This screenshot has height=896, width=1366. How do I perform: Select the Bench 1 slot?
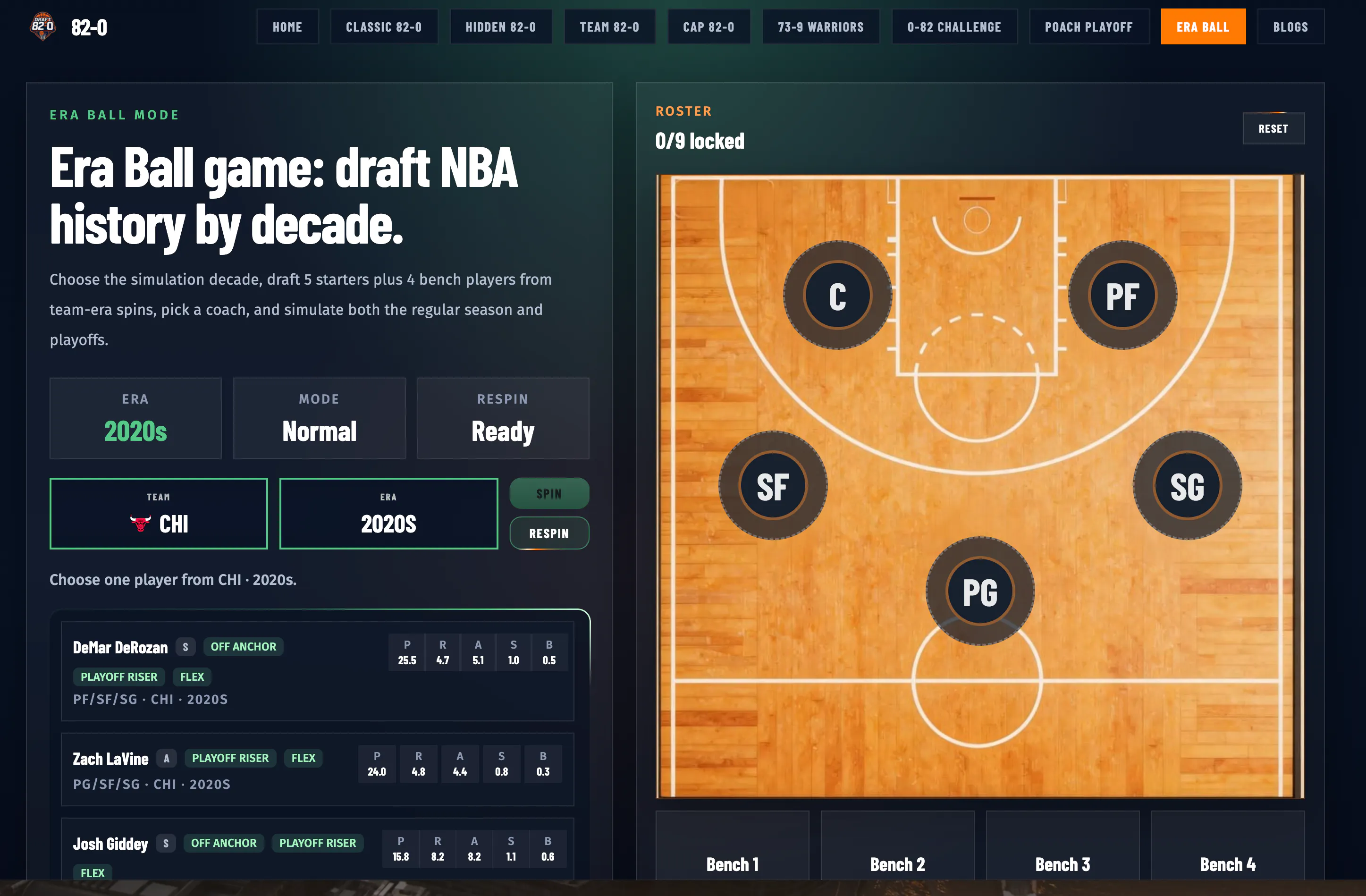(733, 846)
